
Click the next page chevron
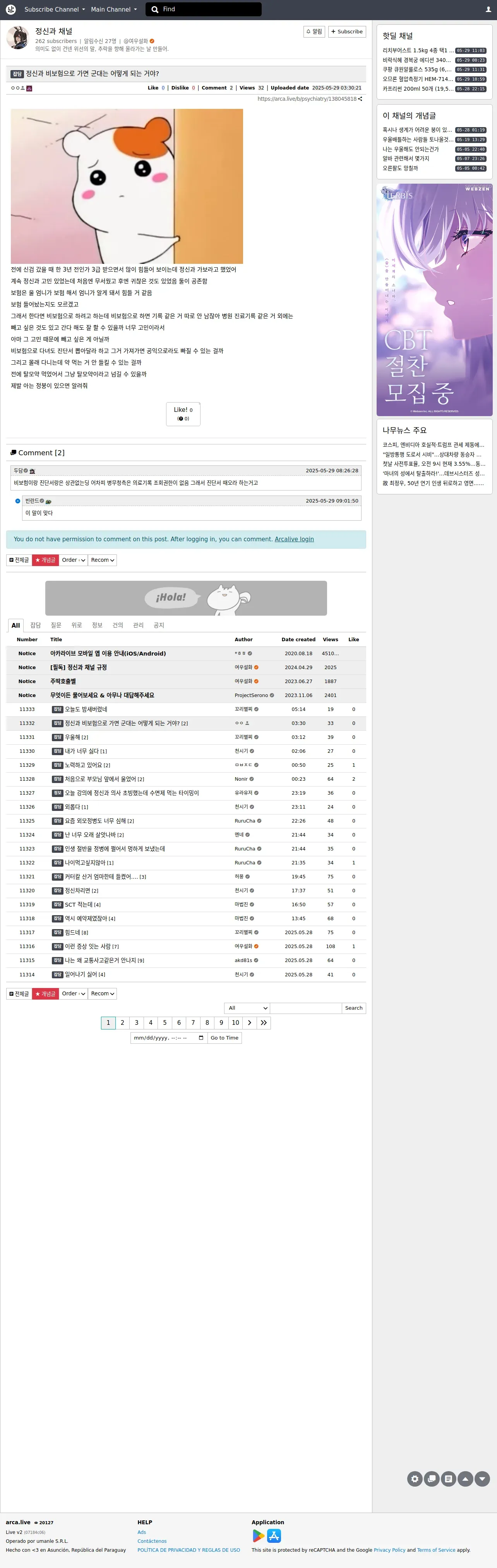pyautogui.click(x=249, y=1022)
